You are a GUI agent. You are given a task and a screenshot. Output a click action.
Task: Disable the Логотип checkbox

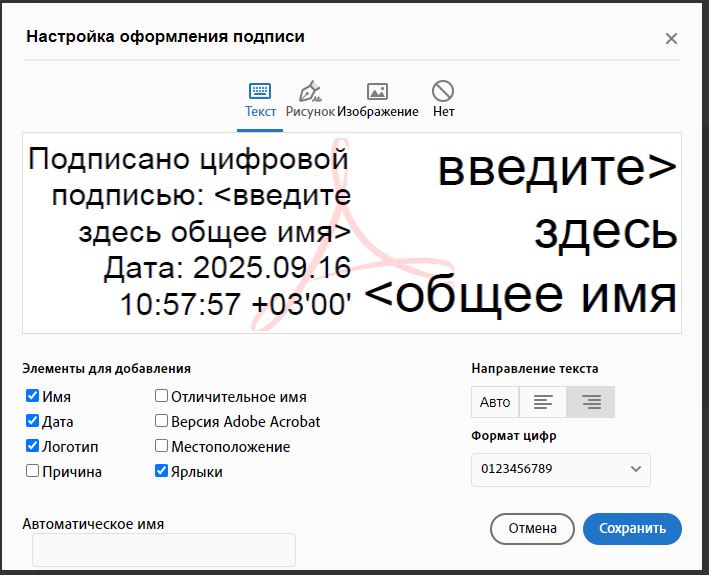pyautogui.click(x=33, y=446)
